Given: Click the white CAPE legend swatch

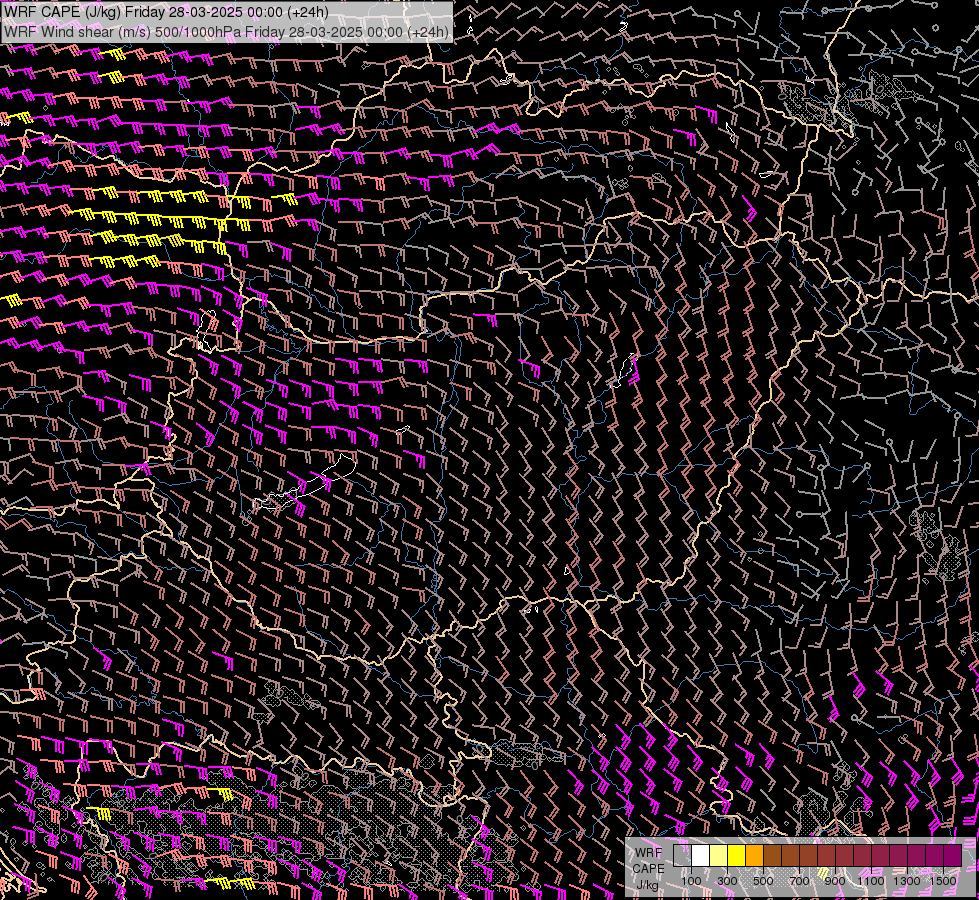Looking at the screenshot, I should [701, 855].
